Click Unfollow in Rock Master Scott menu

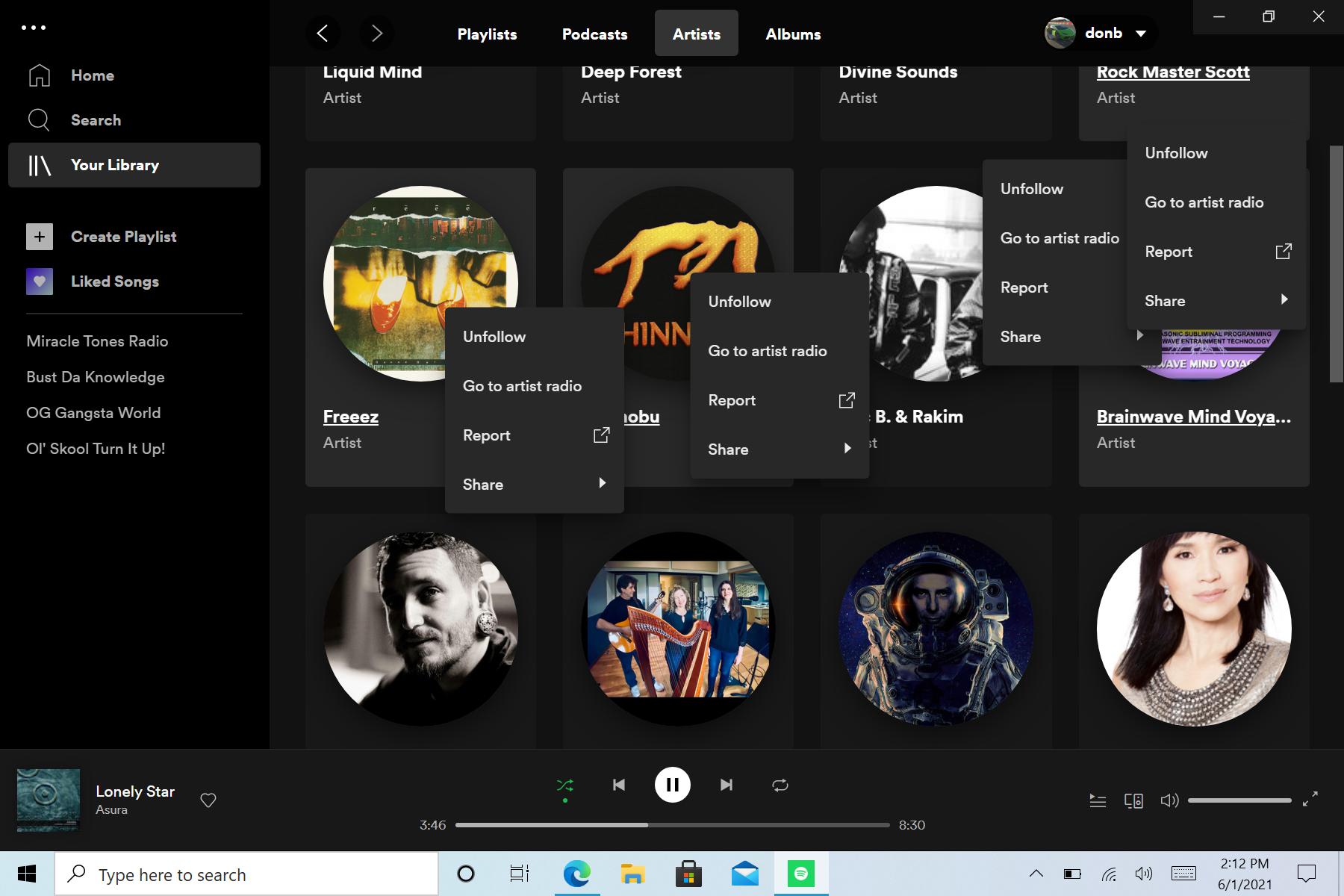click(x=1216, y=153)
